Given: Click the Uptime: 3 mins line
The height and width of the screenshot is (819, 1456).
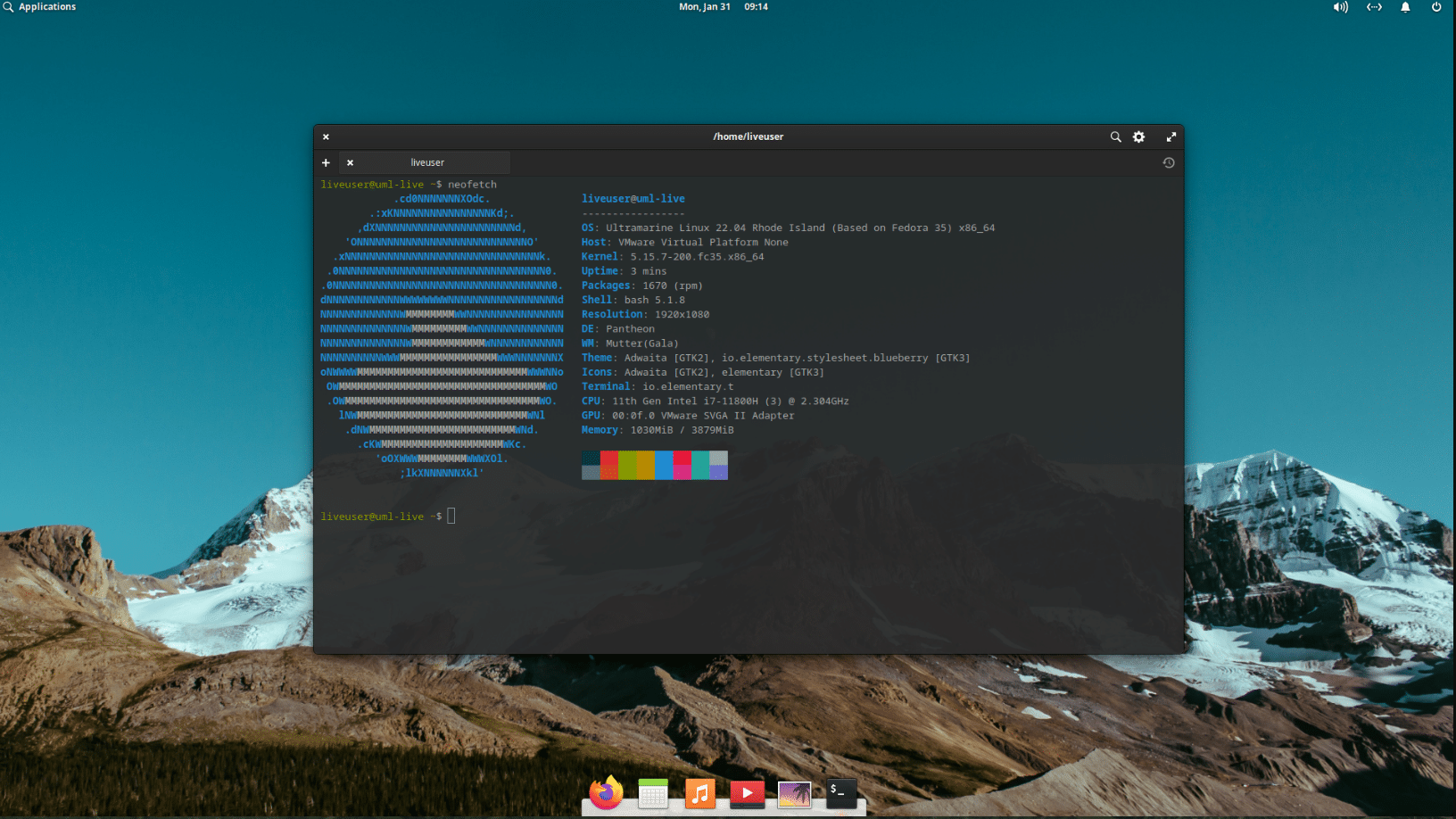Looking at the screenshot, I should (x=625, y=271).
